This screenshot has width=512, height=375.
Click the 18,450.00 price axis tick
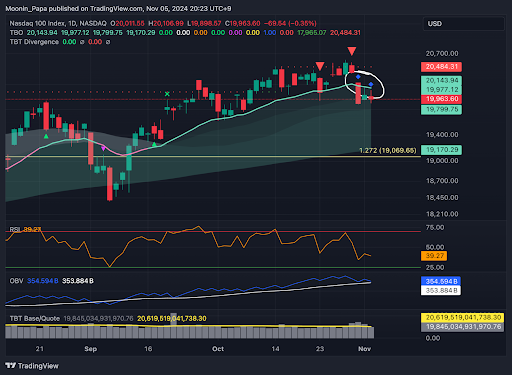[442, 198]
